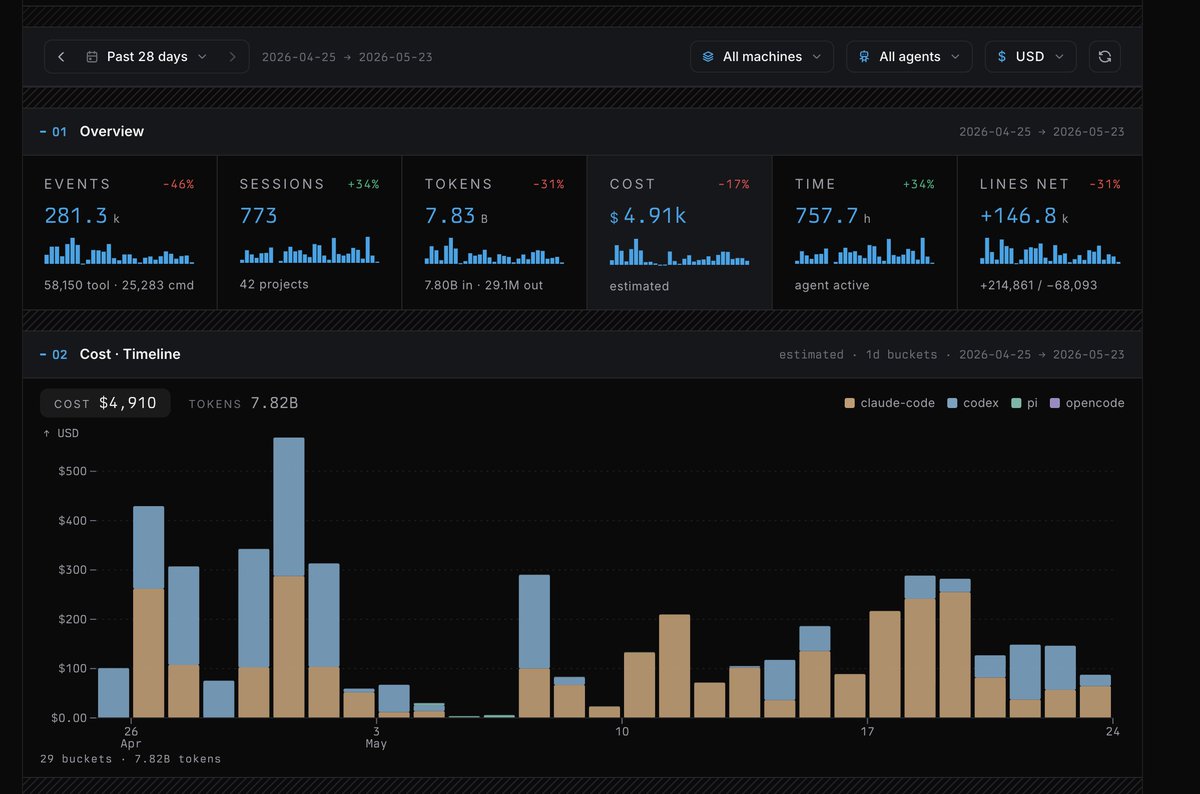
Task: Switch chart to COST $4,910 view
Action: 105,403
